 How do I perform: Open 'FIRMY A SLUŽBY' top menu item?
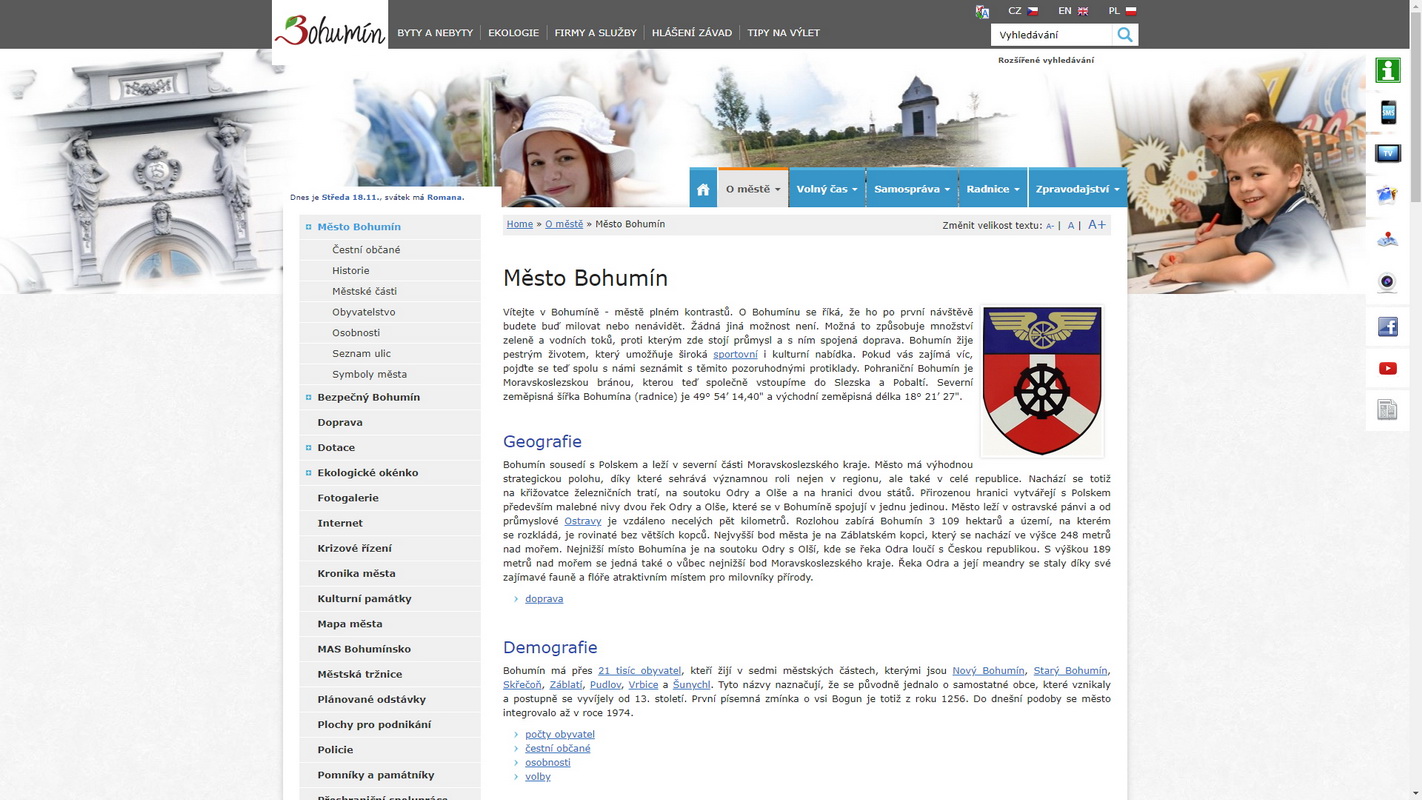(x=595, y=33)
